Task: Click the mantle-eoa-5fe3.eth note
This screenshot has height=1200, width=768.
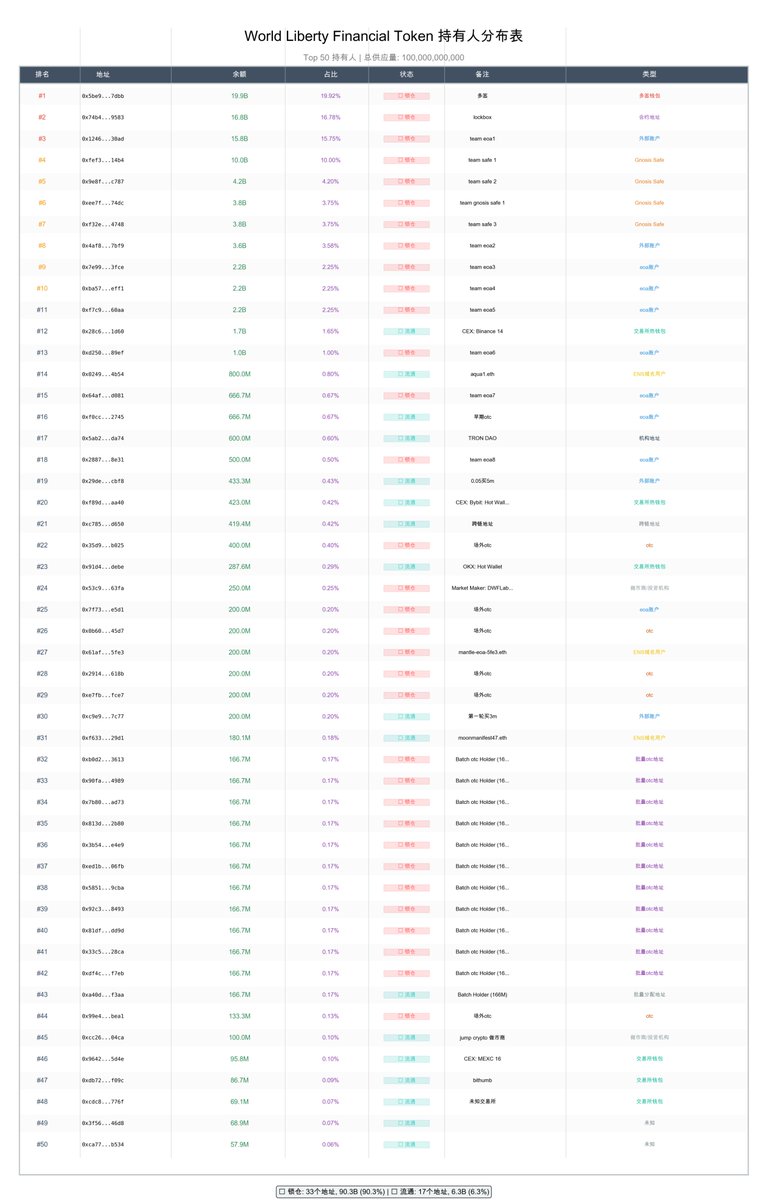Action: point(483,652)
